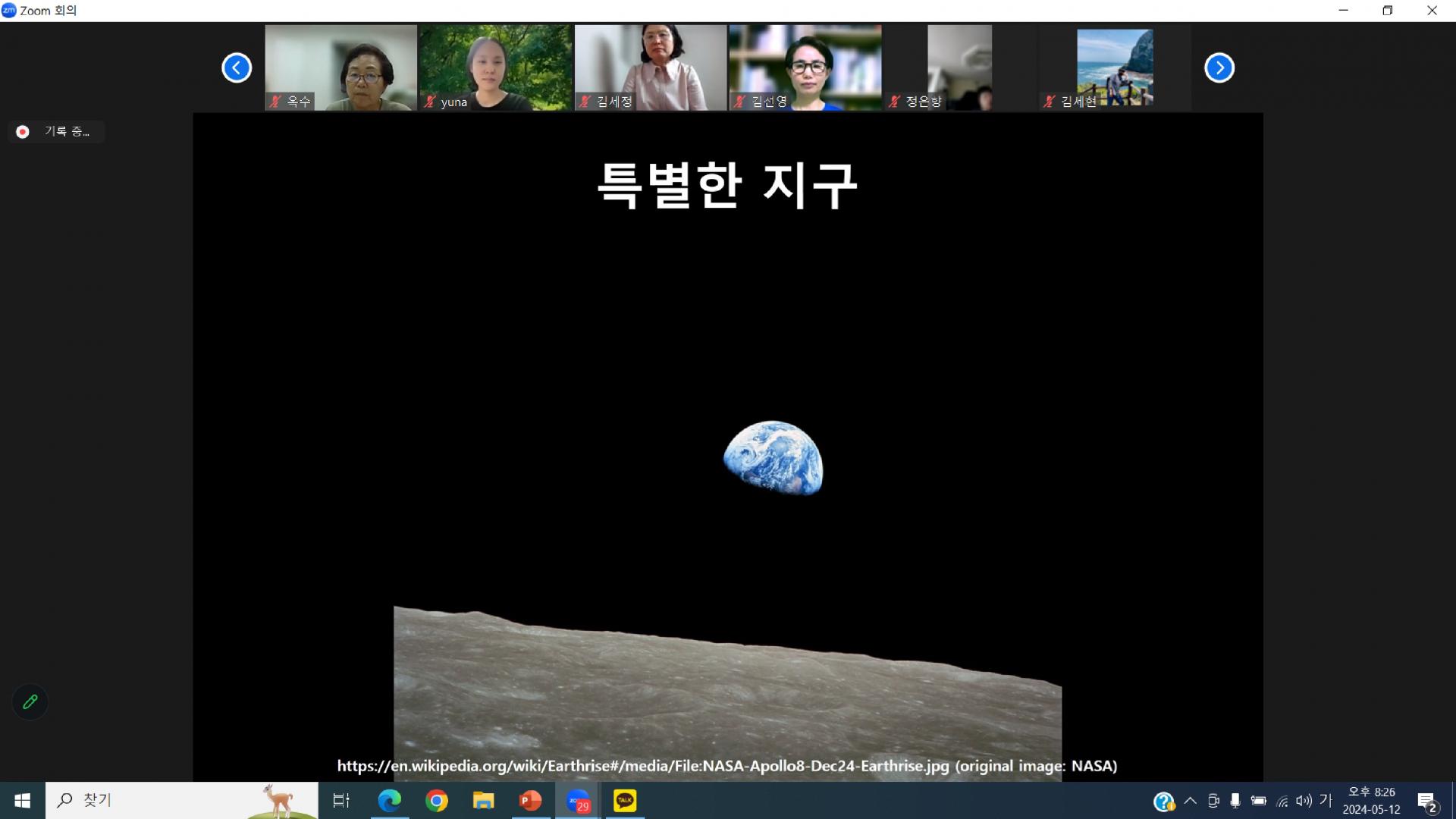Image resolution: width=1456 pixels, height=819 pixels.
Task: Click the Zoom logo in title bar
Action: (x=8, y=10)
